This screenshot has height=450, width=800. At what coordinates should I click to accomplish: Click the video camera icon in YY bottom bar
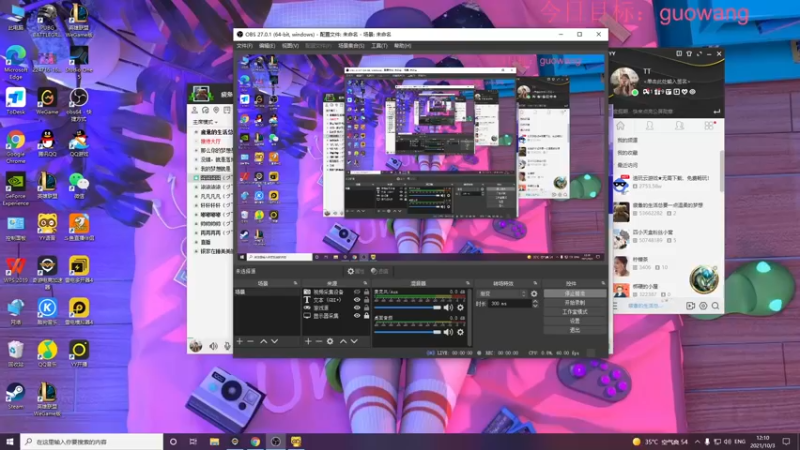coord(690,306)
